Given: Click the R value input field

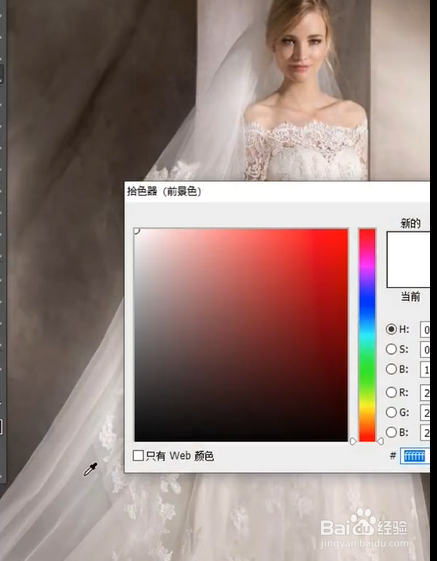Looking at the screenshot, I should 425,393.
